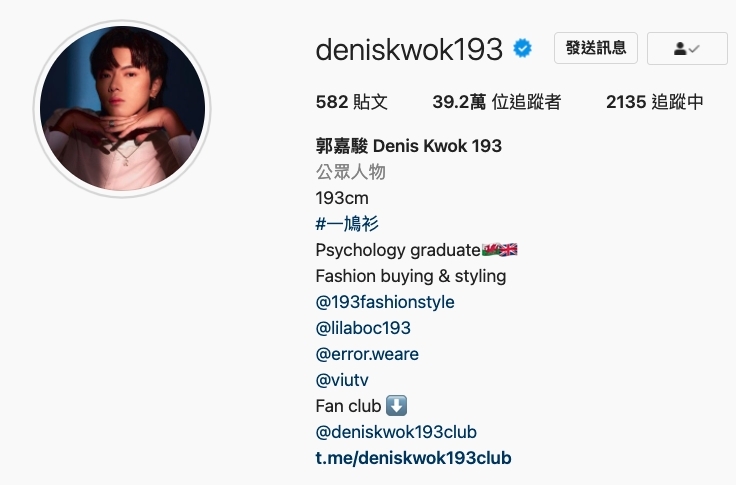
Task: Go to @deniskwok193club fan account
Action: click(396, 432)
